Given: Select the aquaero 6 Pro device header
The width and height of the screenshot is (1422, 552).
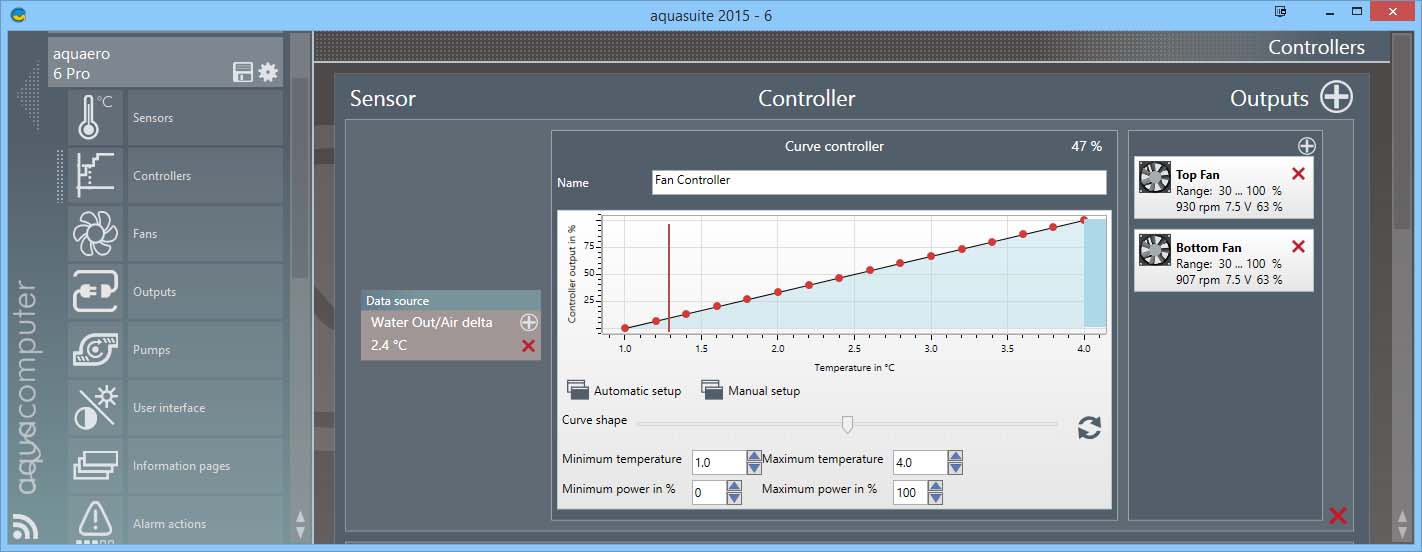Looking at the screenshot, I should [x=166, y=63].
